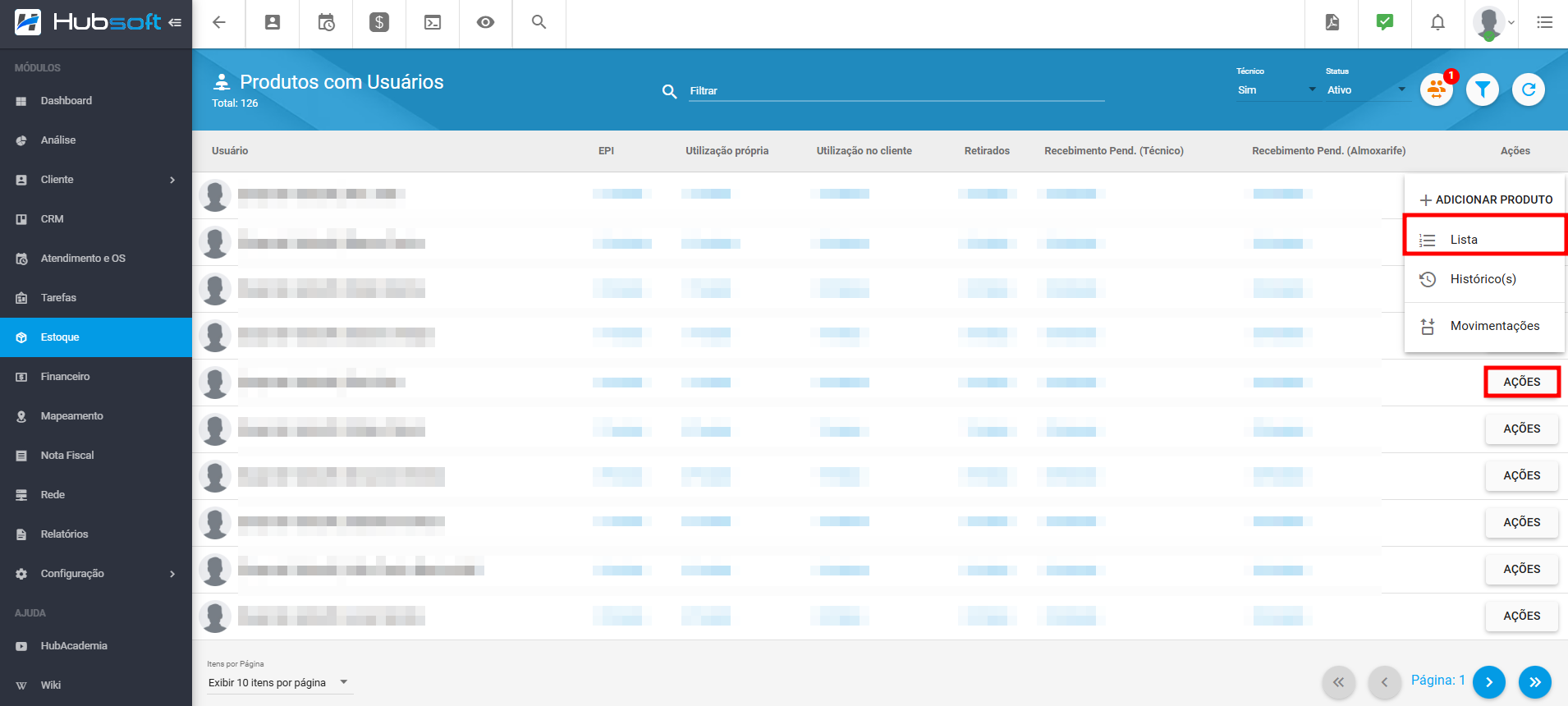Open the dollar sign financial icon
Image resolution: width=1568 pixels, height=706 pixels.
379,22
